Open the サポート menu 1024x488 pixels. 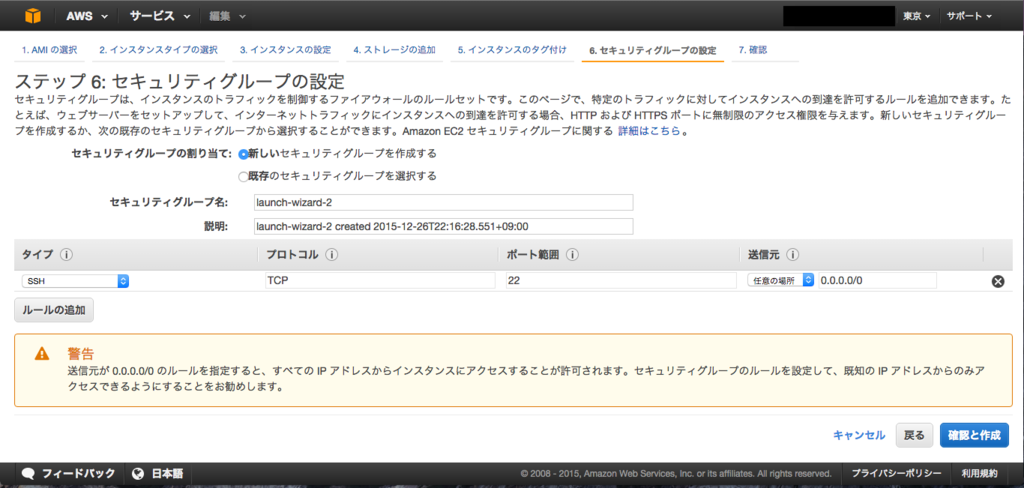tap(969, 16)
